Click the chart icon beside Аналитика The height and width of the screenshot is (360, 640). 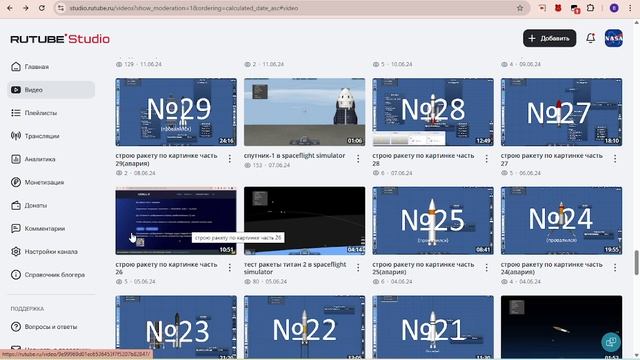(x=16, y=159)
